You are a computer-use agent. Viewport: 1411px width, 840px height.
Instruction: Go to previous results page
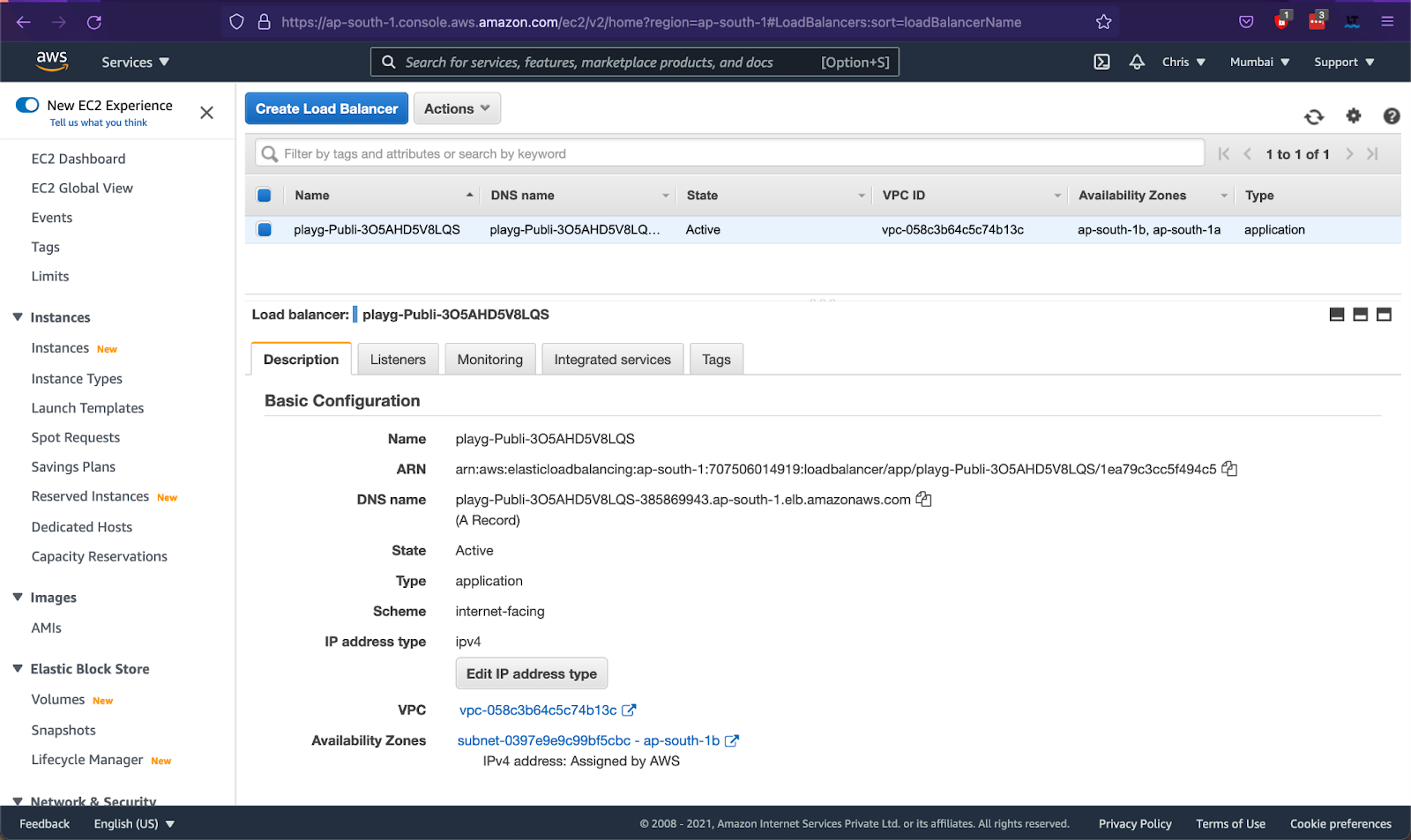pos(1247,153)
